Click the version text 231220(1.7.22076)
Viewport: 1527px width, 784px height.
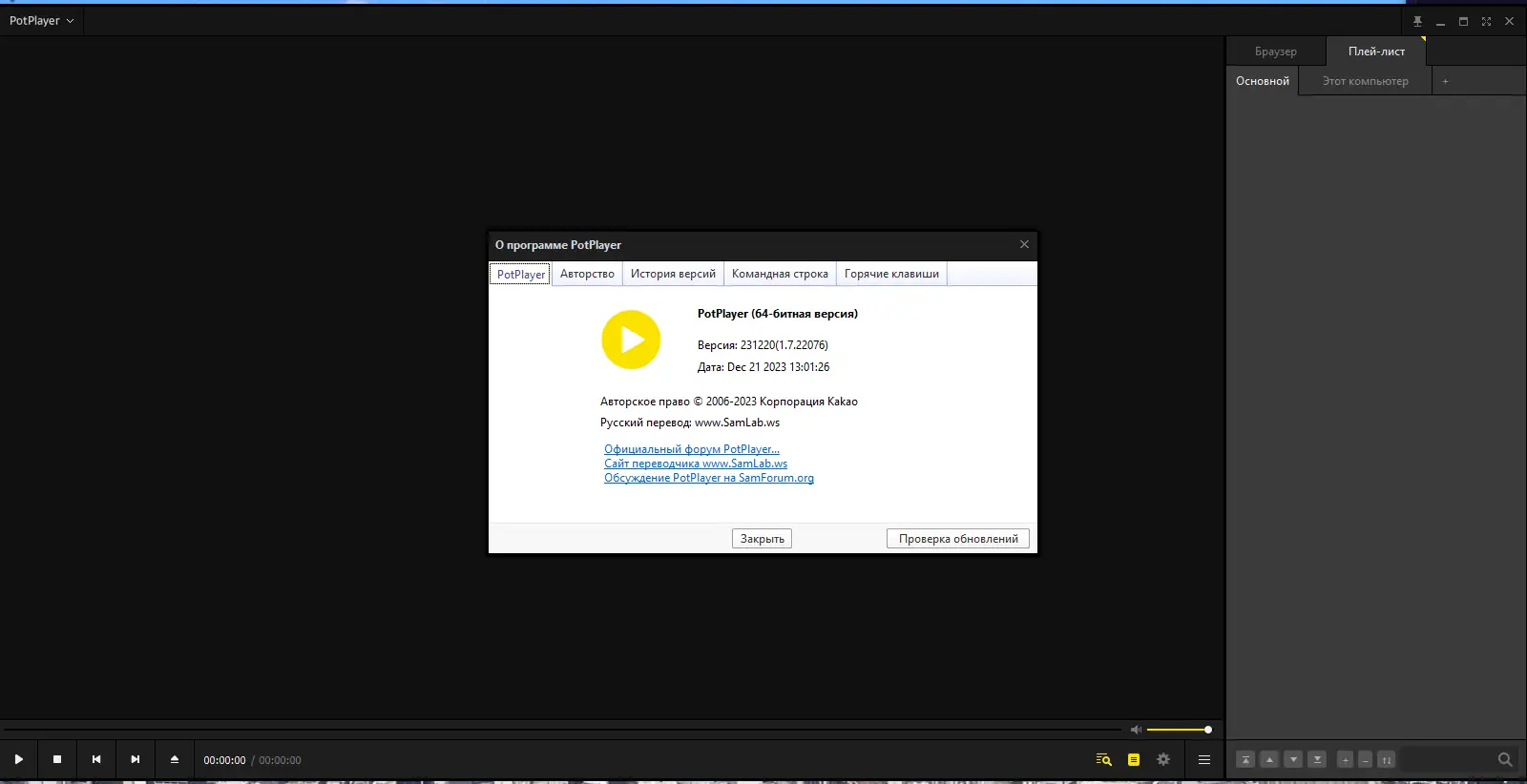[x=784, y=345]
